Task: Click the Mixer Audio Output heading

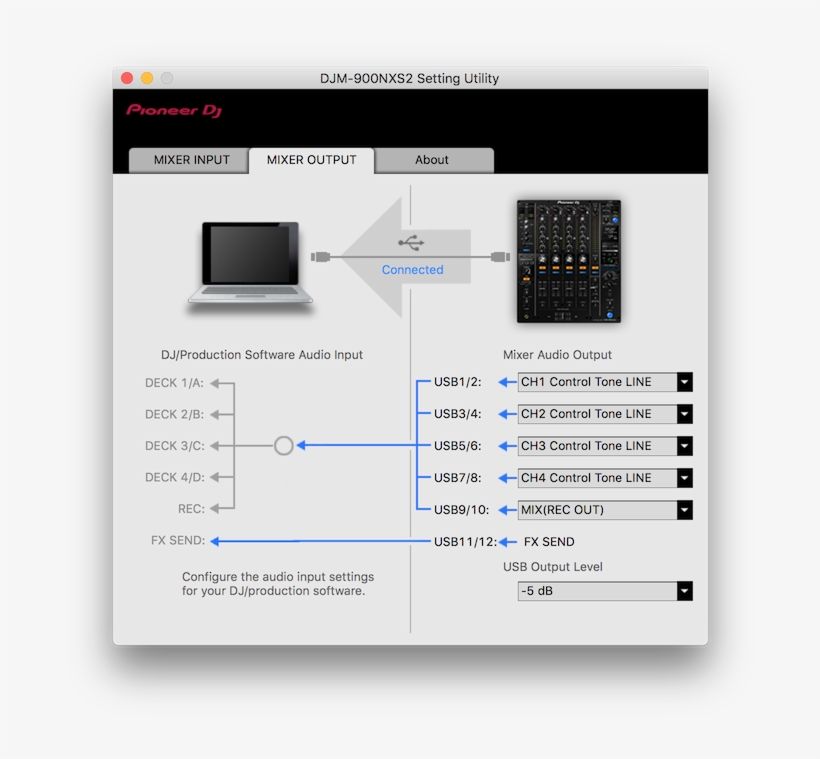Action: 557,355
